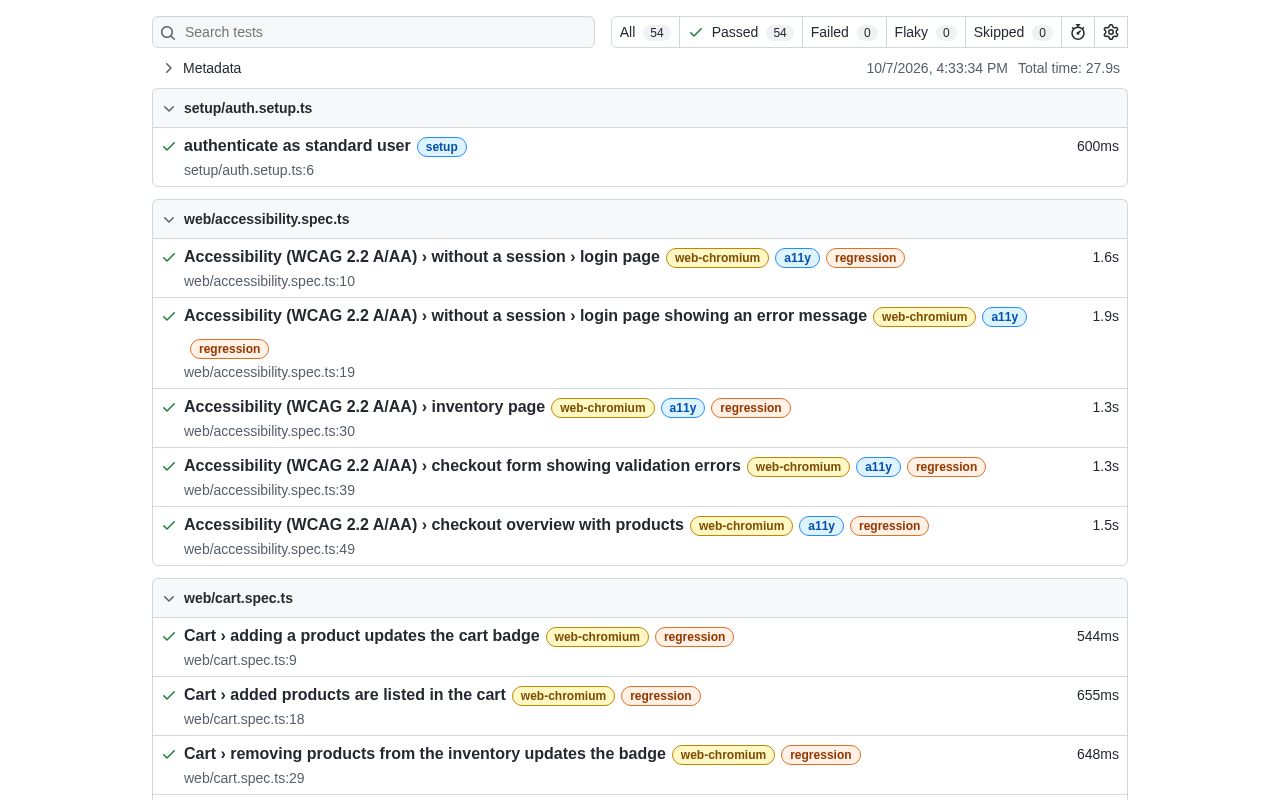The height and width of the screenshot is (800, 1280).
Task: Click regression tag on login page showing error test
Action: [230, 349]
